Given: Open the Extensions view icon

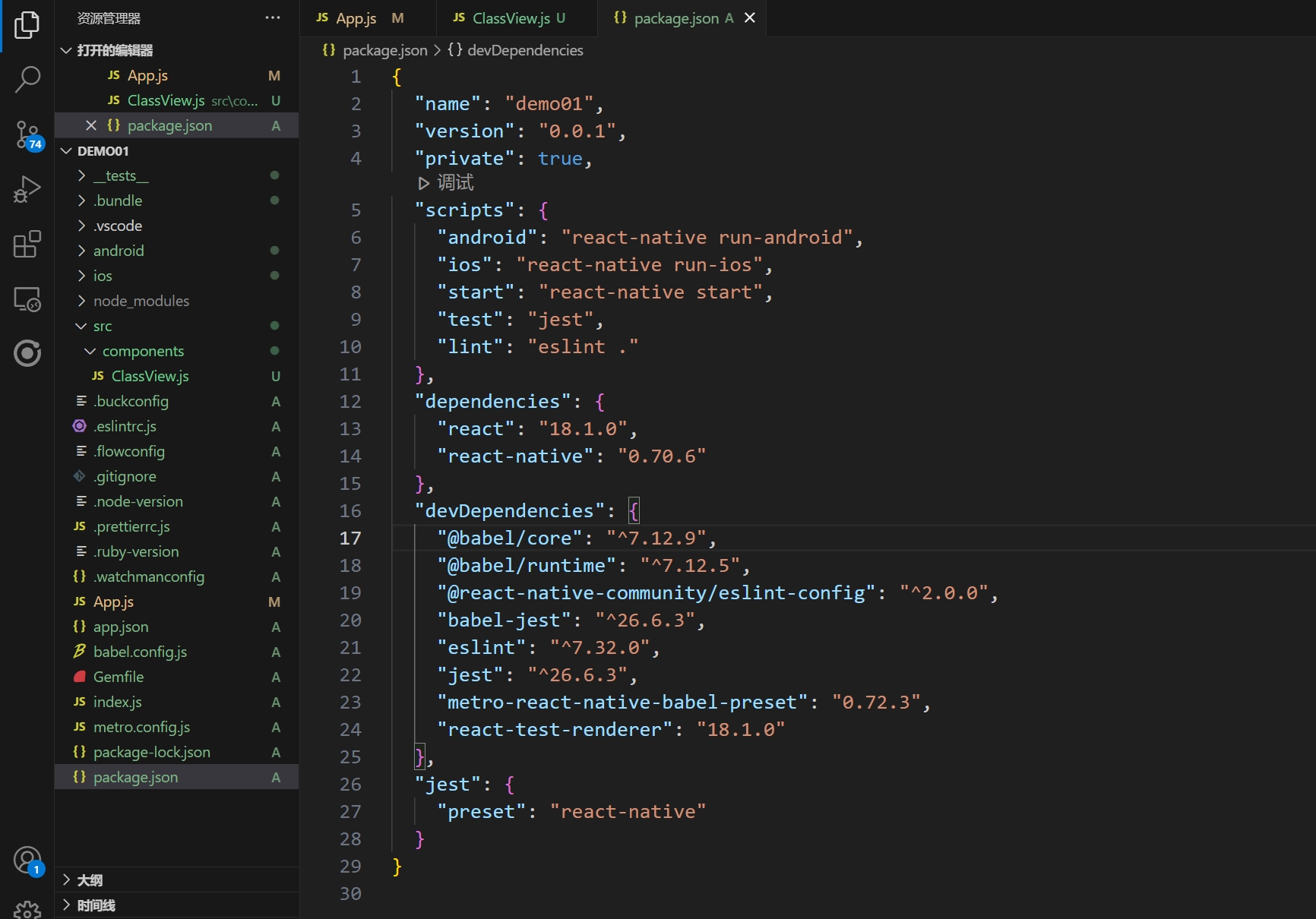Looking at the screenshot, I should point(27,244).
